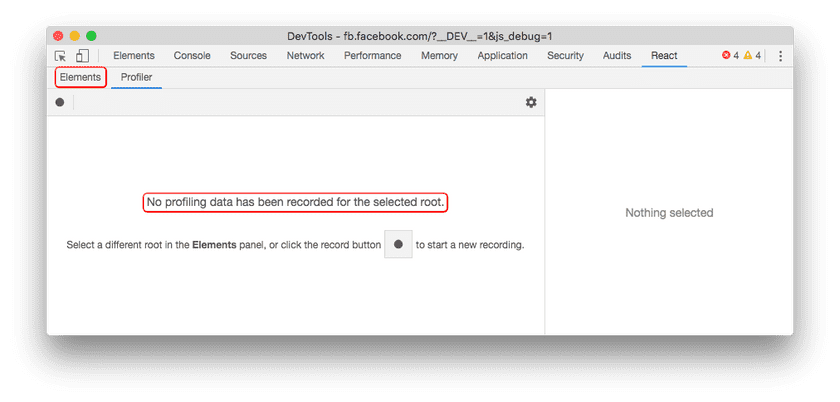Viewport: 840px width, 402px height.
Task: Open the Memory tab
Action: (x=439, y=56)
